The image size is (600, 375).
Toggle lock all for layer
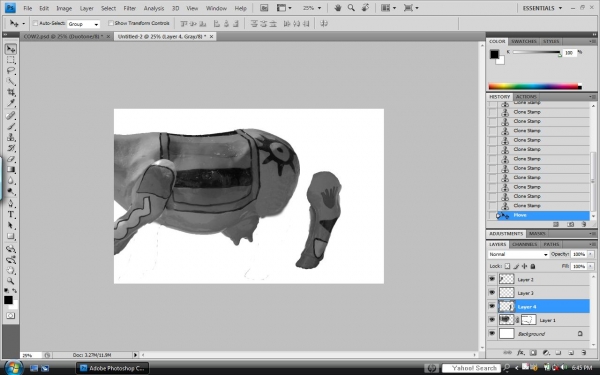pyautogui.click(x=533, y=266)
